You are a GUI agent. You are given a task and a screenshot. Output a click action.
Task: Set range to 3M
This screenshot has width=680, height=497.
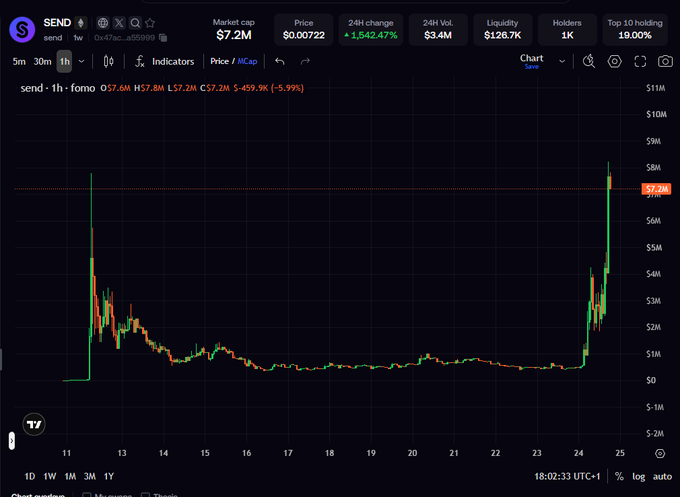[x=90, y=476]
